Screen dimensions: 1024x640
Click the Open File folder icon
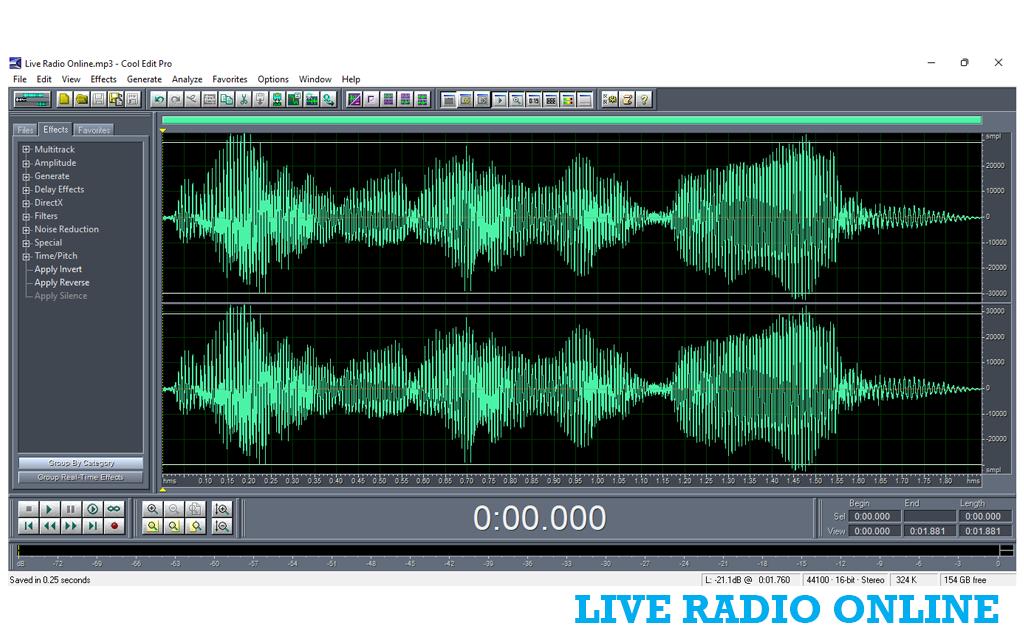82,99
